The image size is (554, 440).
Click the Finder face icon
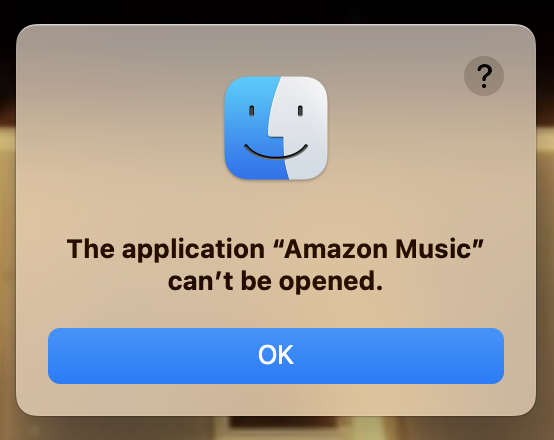(x=276, y=128)
